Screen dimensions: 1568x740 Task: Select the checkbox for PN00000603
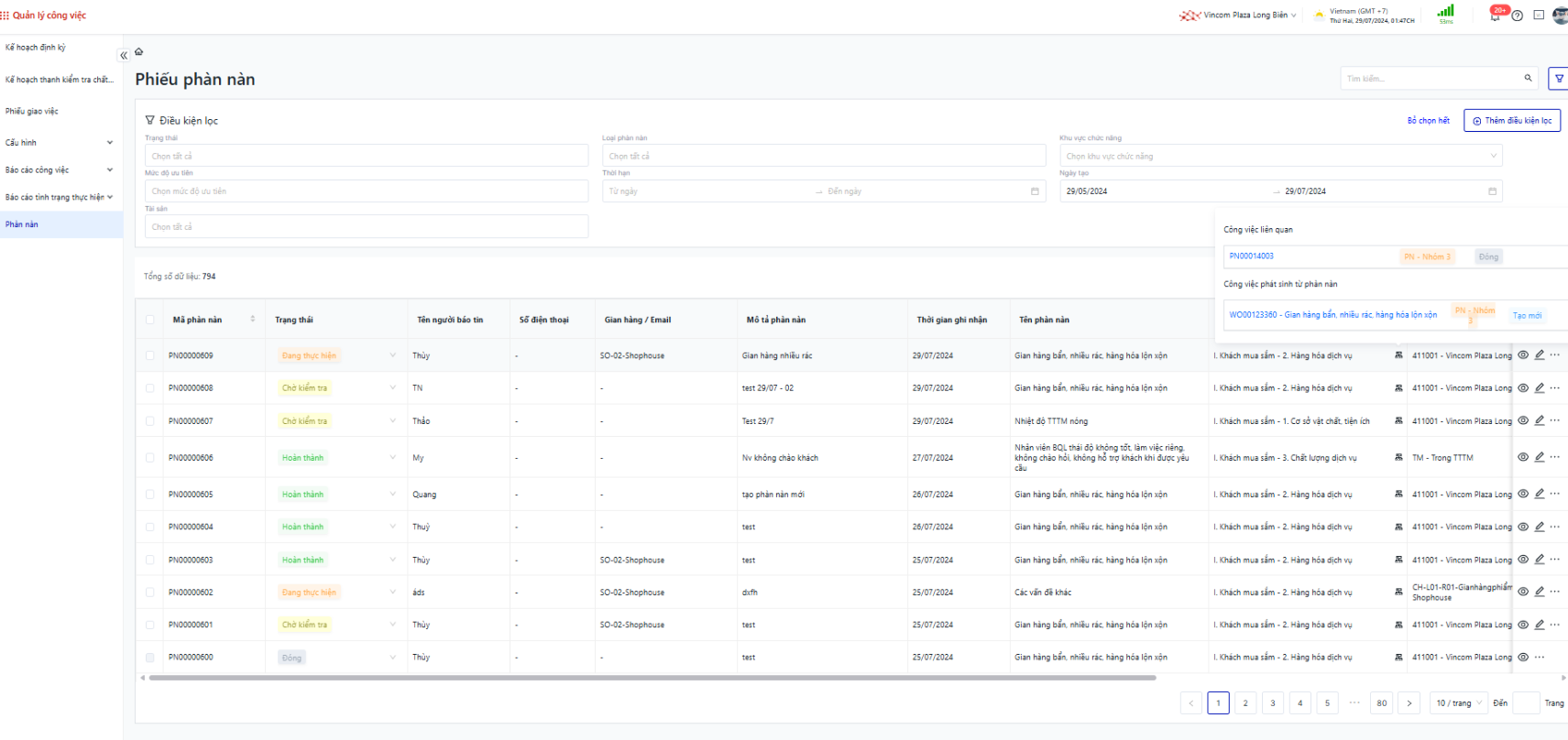(150, 560)
